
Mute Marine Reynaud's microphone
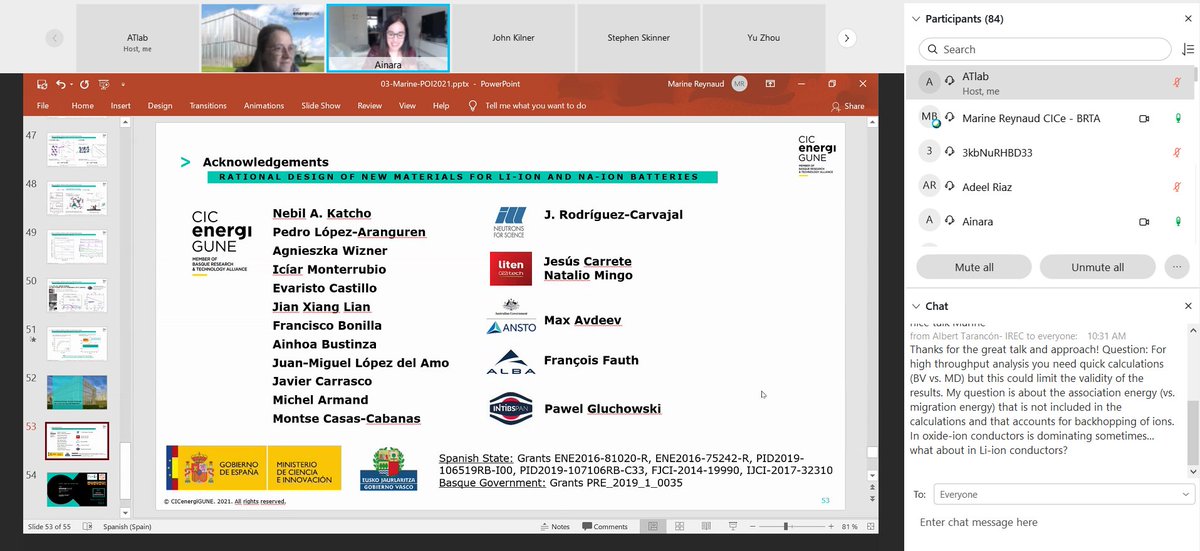point(1177,118)
